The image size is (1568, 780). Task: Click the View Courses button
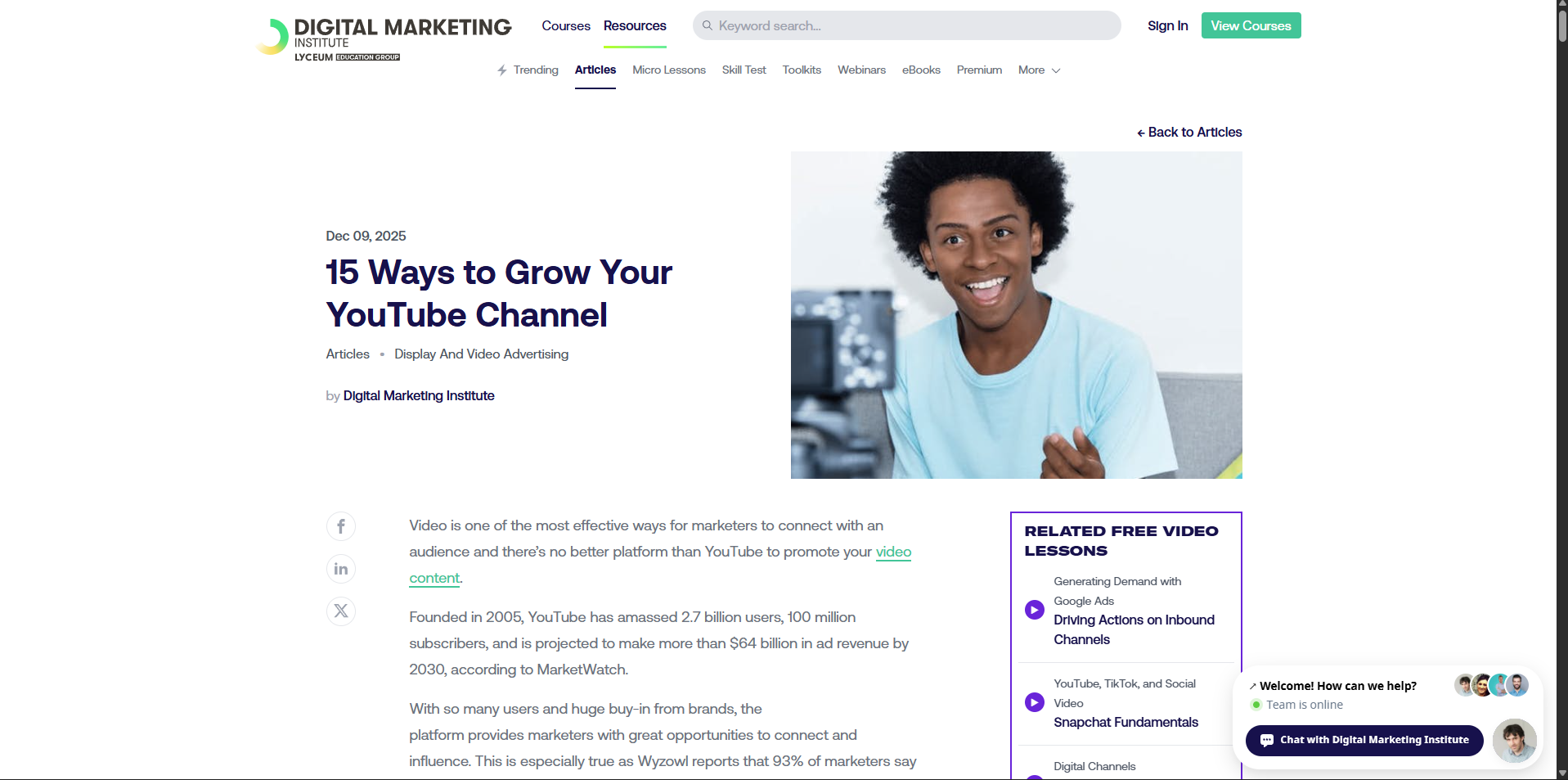1250,26
